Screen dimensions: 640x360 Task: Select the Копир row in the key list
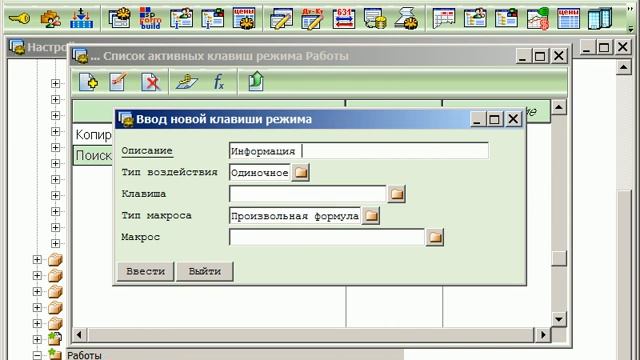[x=93, y=134]
